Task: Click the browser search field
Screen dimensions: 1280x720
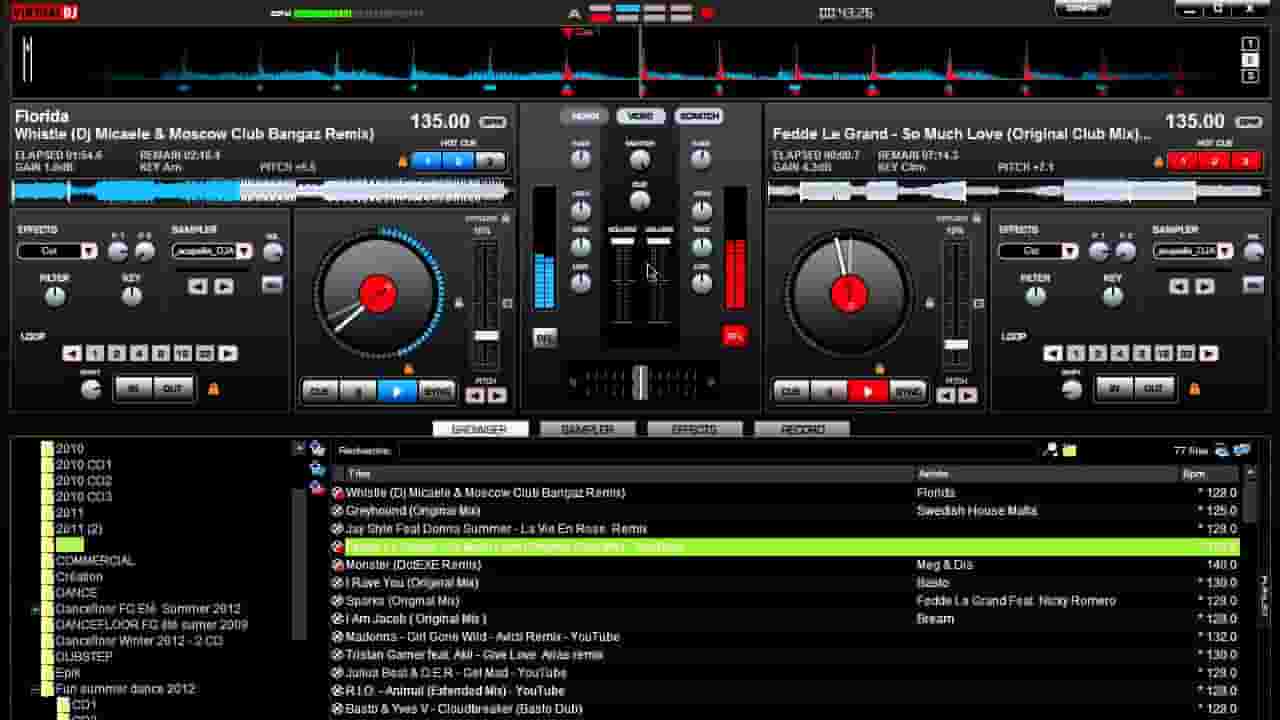Action: point(718,451)
